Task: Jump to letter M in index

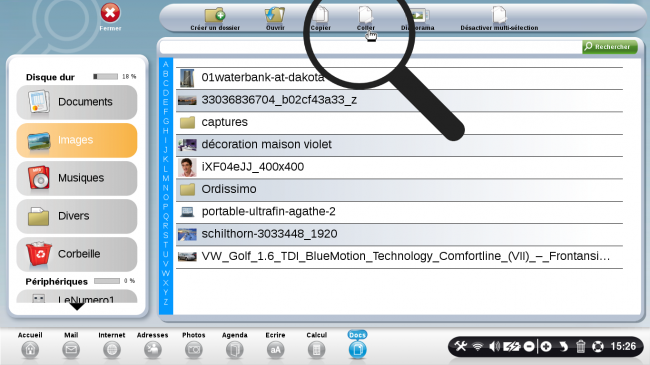Action: point(165,178)
